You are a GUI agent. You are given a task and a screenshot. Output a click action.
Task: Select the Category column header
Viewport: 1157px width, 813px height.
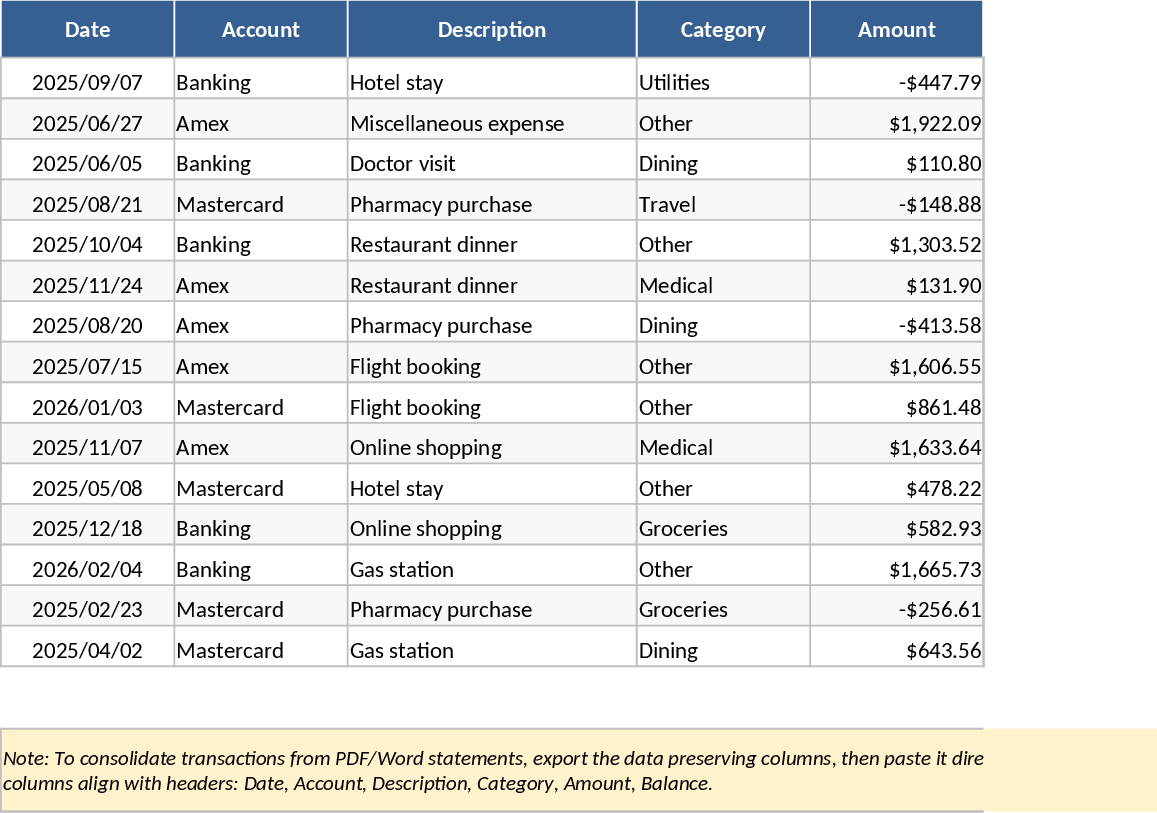pyautogui.click(x=723, y=30)
